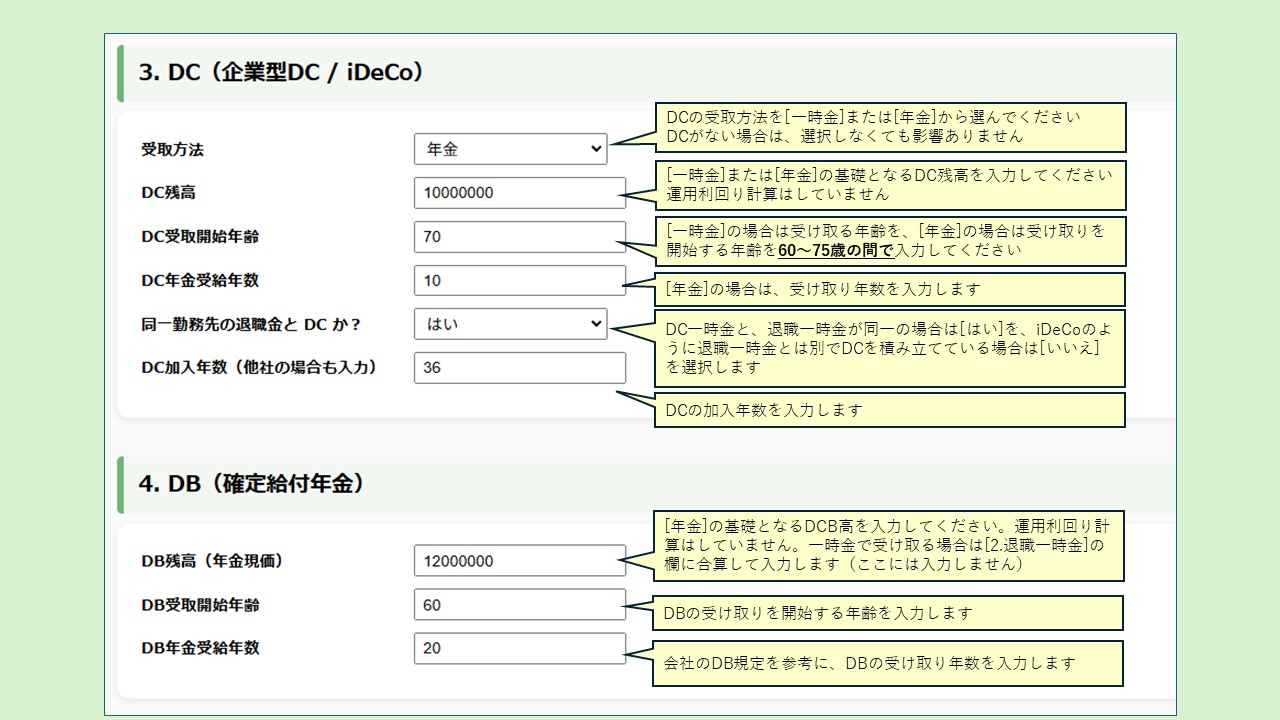Screen dimensions: 1280x720
Task: Click the callout mentioning [2.退職一時金] field
Action: click(889, 546)
